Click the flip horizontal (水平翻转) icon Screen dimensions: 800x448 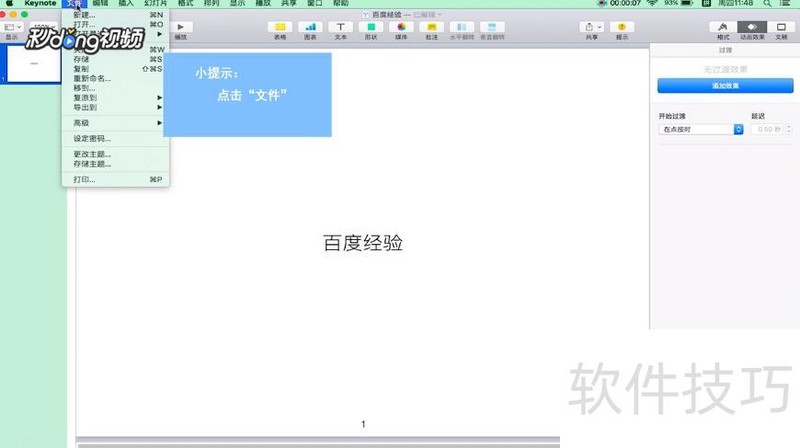(462, 27)
